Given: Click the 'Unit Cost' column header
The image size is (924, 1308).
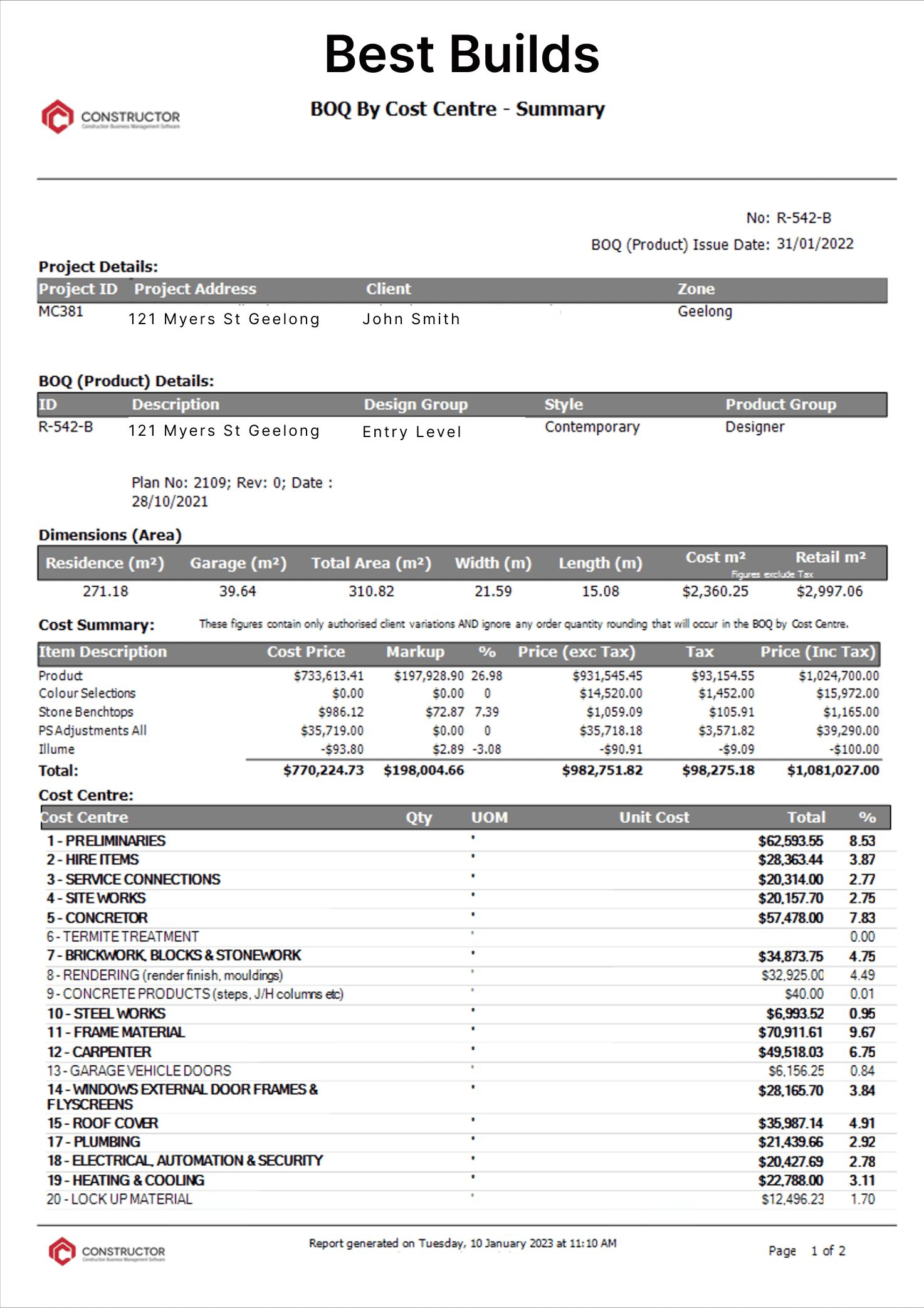Looking at the screenshot, I should (654, 818).
